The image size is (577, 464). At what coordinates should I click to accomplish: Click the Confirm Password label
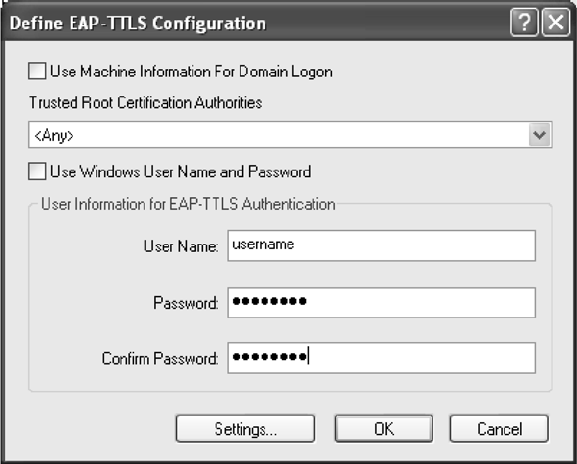tap(160, 358)
